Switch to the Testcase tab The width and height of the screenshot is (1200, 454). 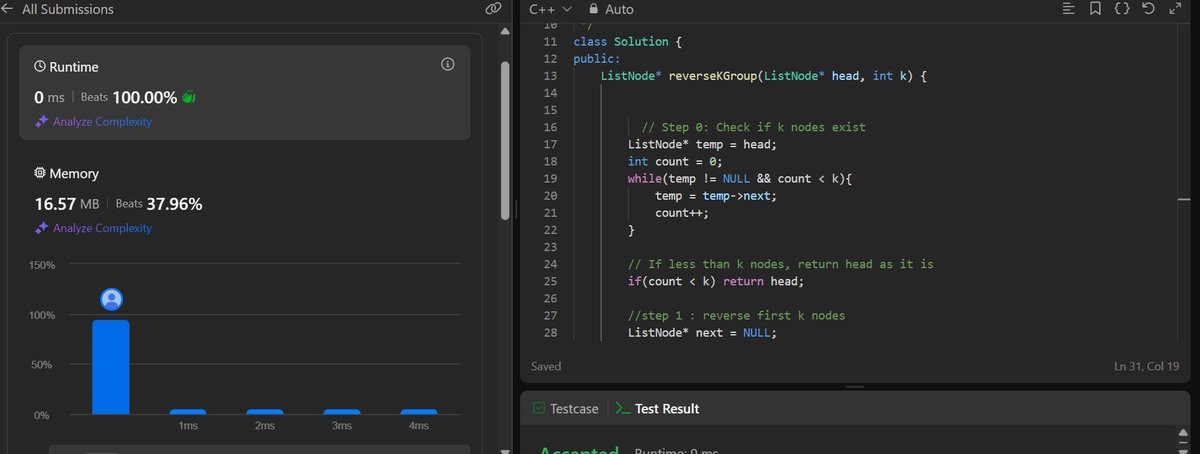566,408
